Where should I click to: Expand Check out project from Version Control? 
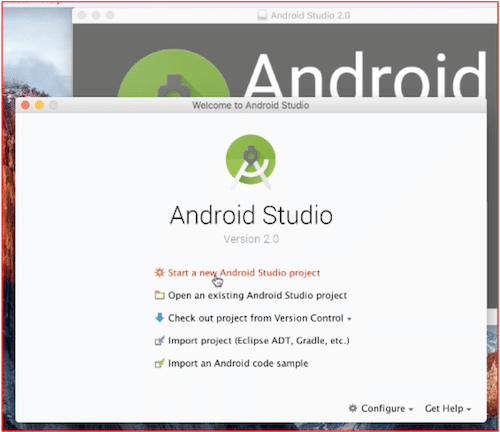(x=256, y=318)
